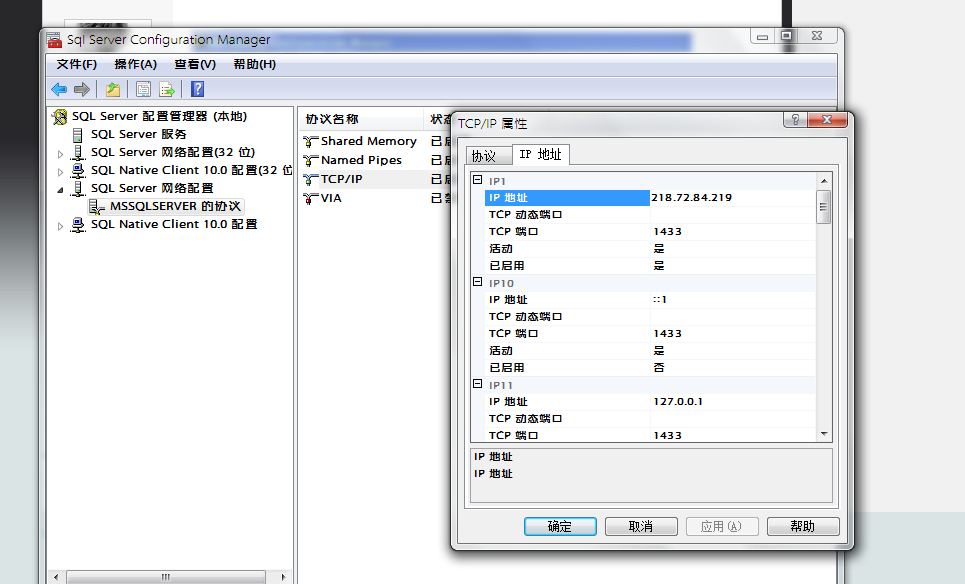
Task: Select the Named Pipes protocol
Action: click(x=361, y=160)
